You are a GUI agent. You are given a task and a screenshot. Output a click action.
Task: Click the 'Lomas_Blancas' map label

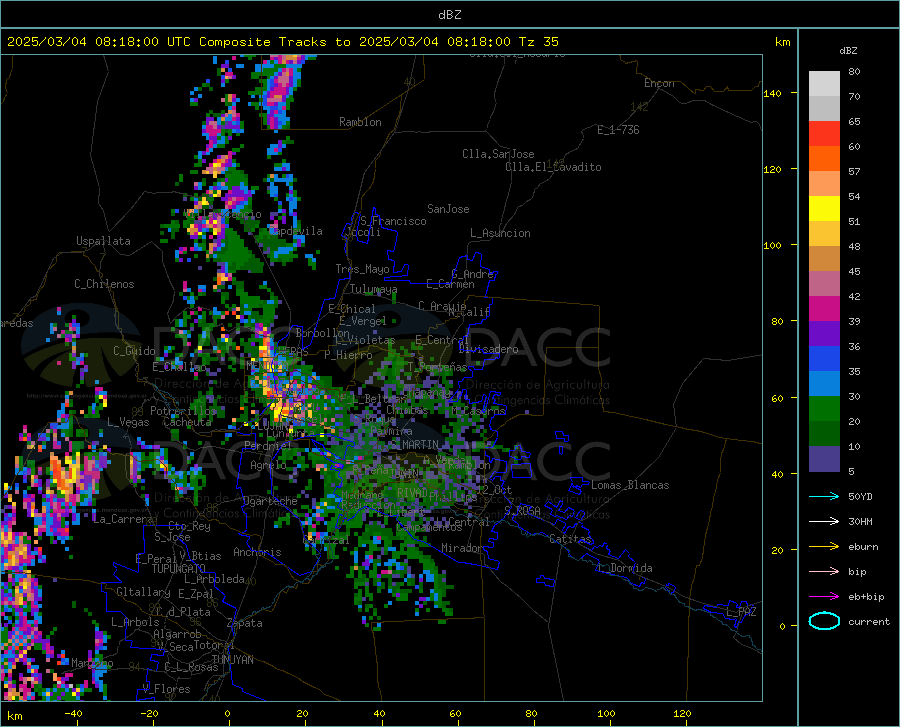pyautogui.click(x=630, y=485)
